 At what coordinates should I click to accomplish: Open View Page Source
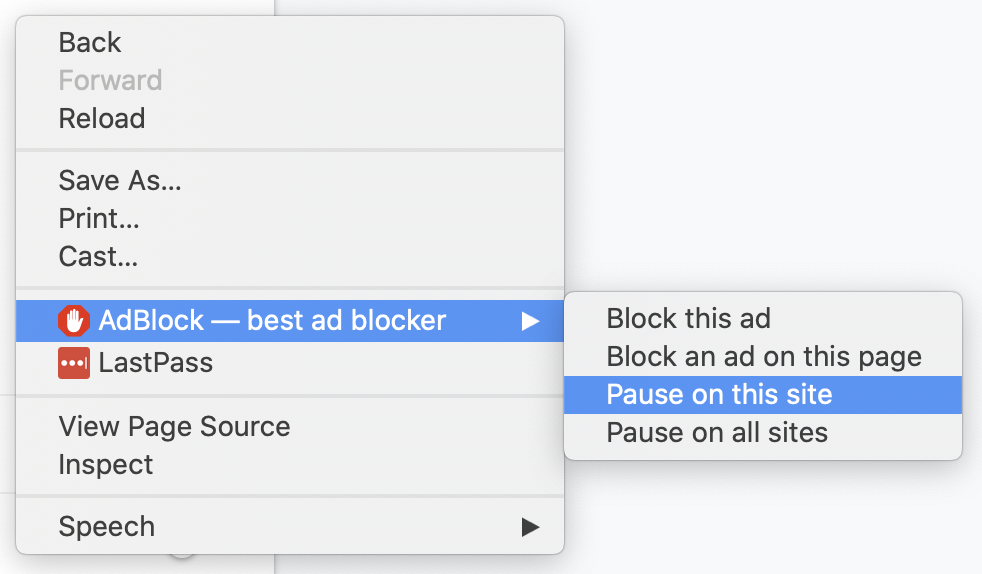pyautogui.click(x=174, y=427)
